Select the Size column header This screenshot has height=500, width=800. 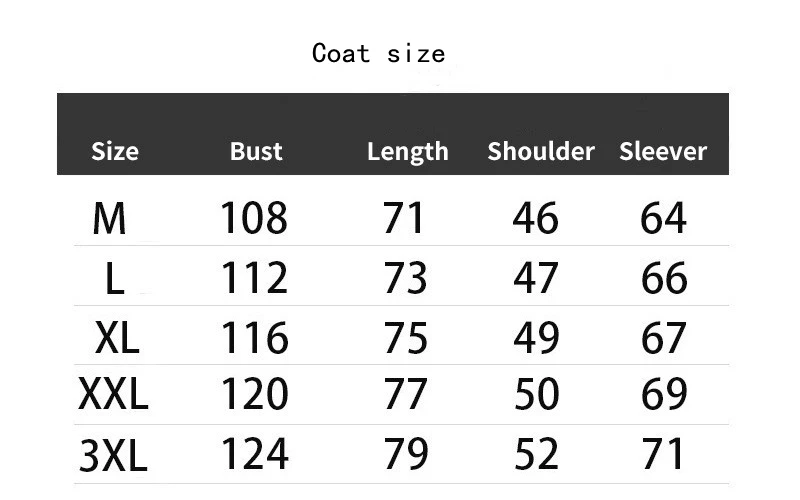(x=115, y=152)
